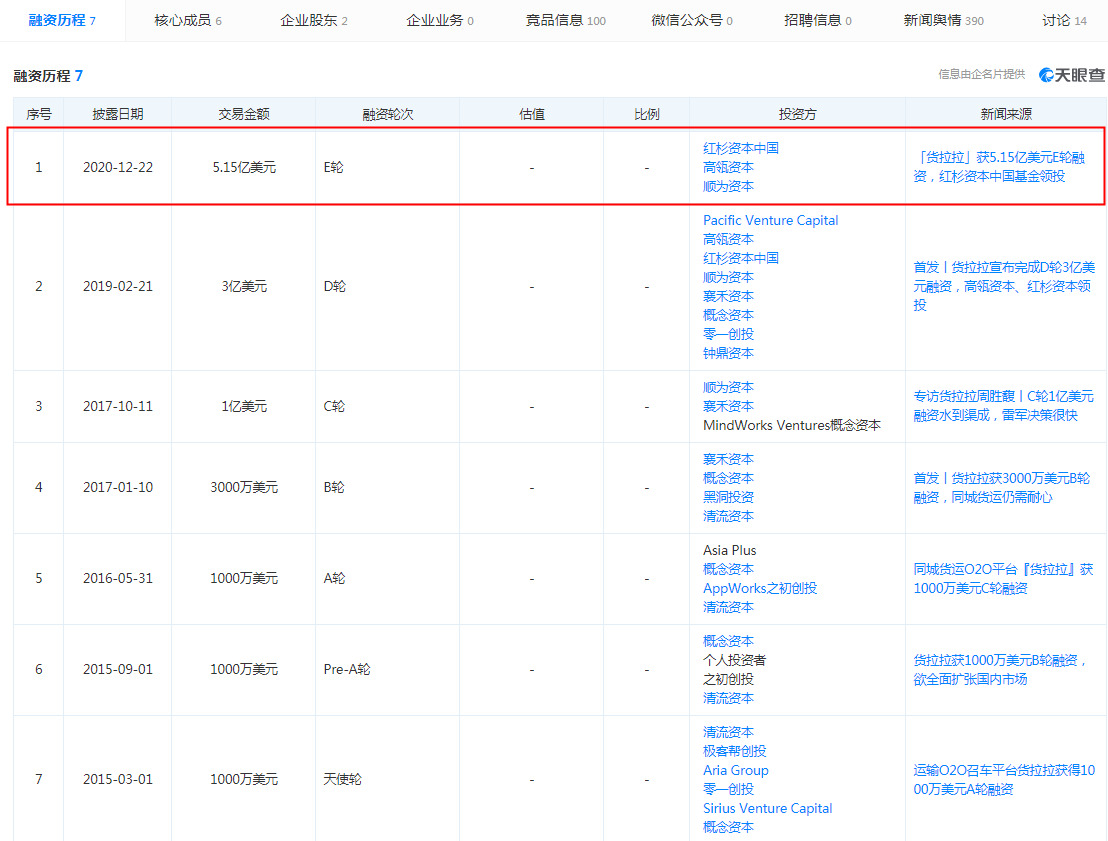Open 黑洞投资 investor link
The image size is (1108, 841).
point(728,498)
